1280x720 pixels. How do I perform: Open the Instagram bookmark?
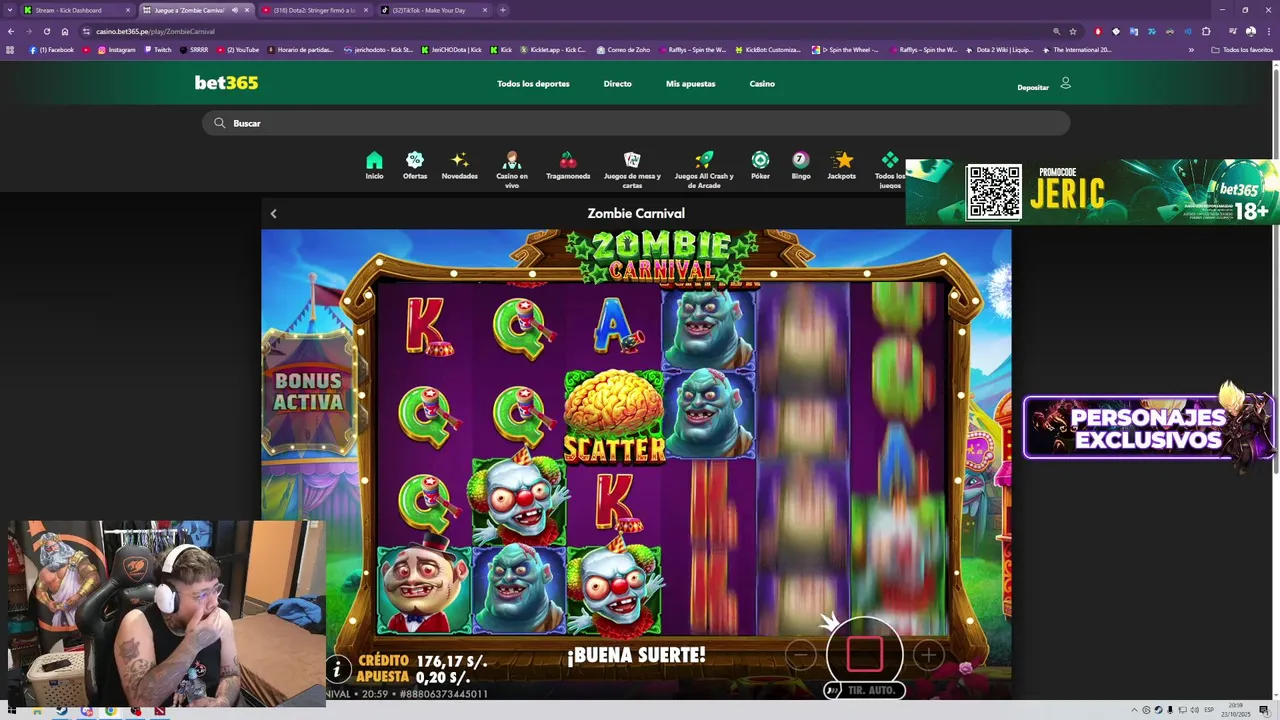[x=116, y=49]
